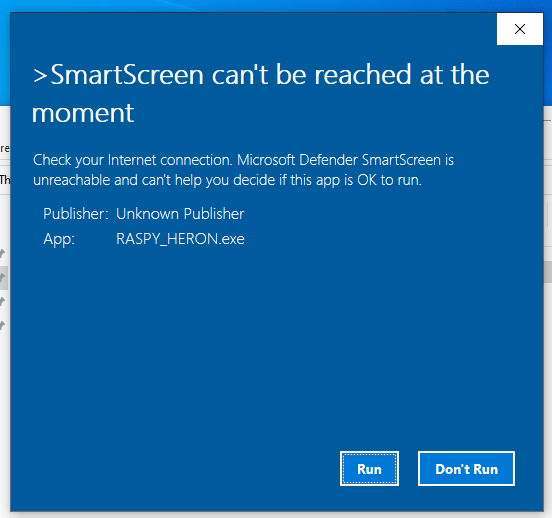Click the bottom pin icon at left edge

(2, 325)
